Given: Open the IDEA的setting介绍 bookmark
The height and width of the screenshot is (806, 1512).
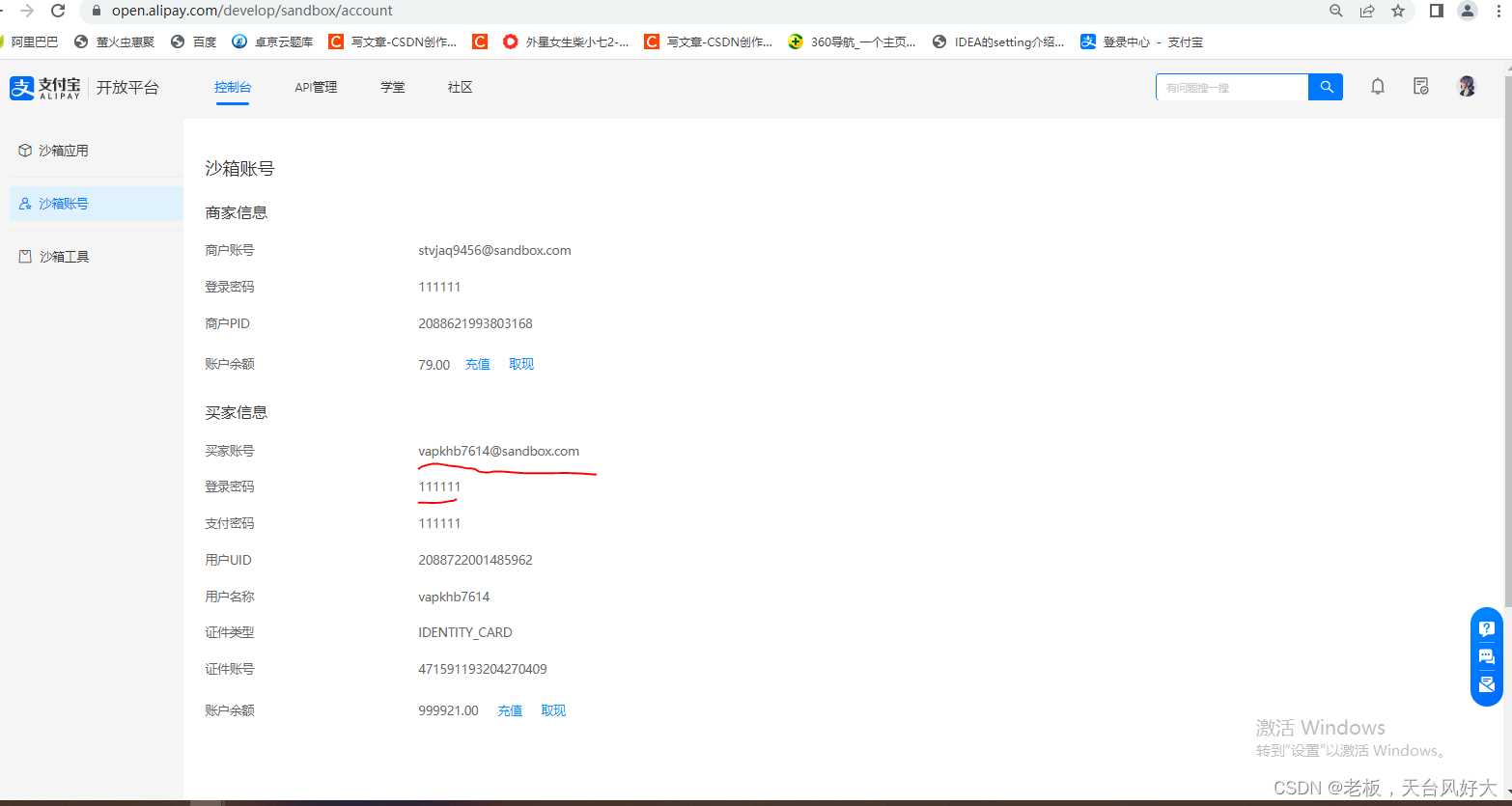Looking at the screenshot, I should coord(998,42).
